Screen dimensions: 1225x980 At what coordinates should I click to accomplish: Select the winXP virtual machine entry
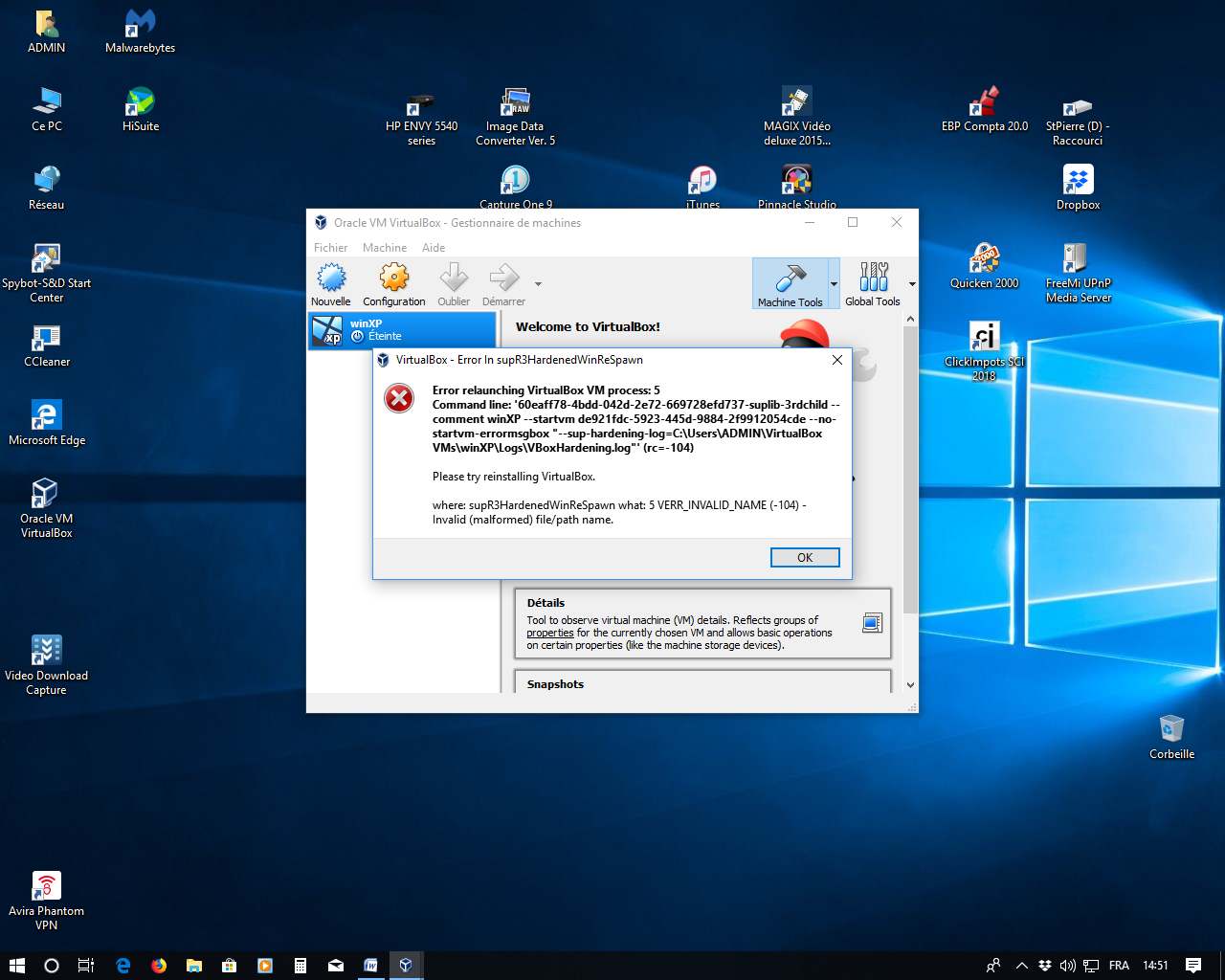402,330
